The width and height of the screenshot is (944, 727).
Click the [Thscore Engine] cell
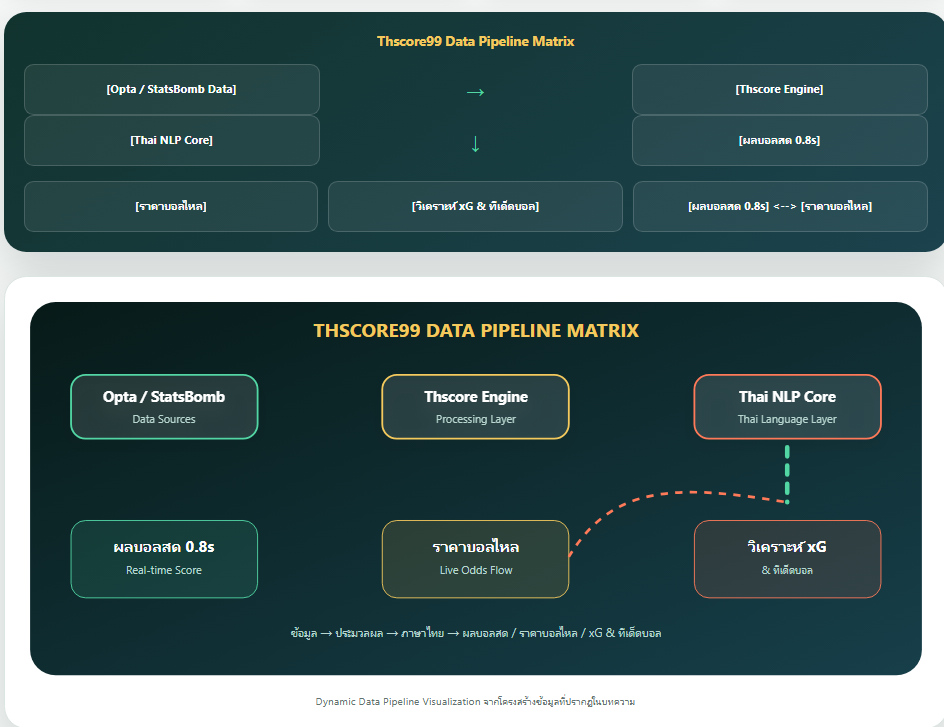coord(780,89)
